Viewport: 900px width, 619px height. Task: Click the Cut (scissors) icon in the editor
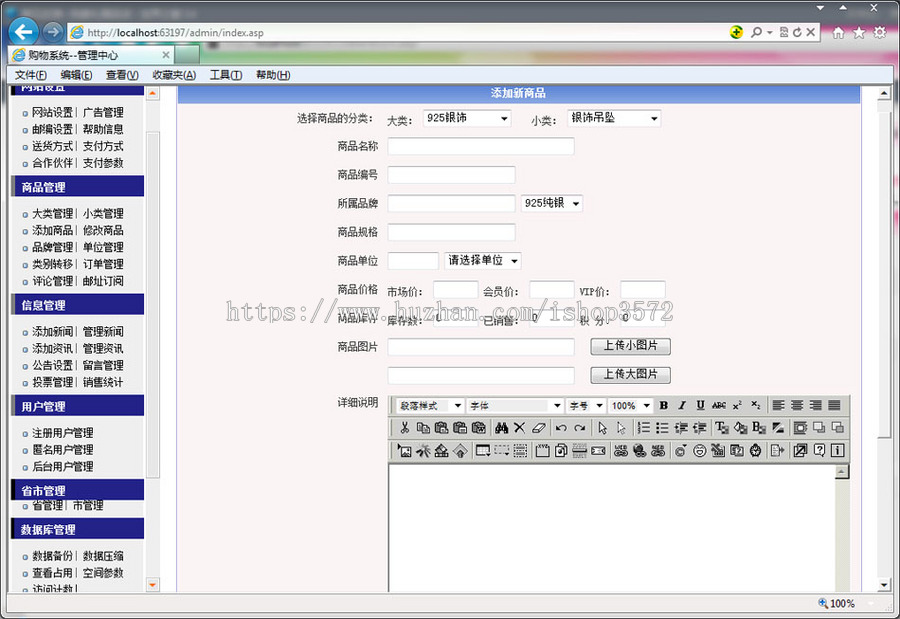404,426
